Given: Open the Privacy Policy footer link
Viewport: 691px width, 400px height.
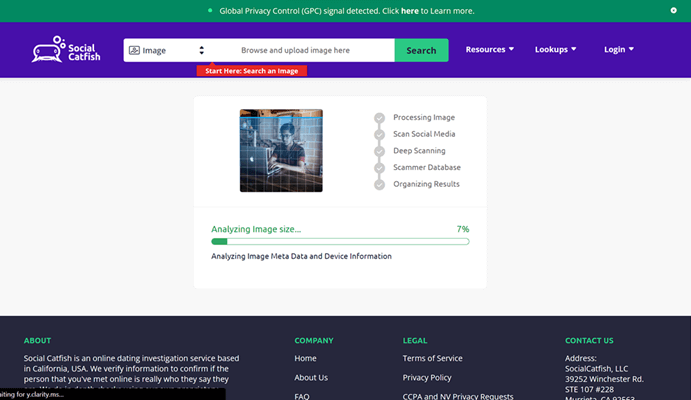Looking at the screenshot, I should tap(427, 377).
